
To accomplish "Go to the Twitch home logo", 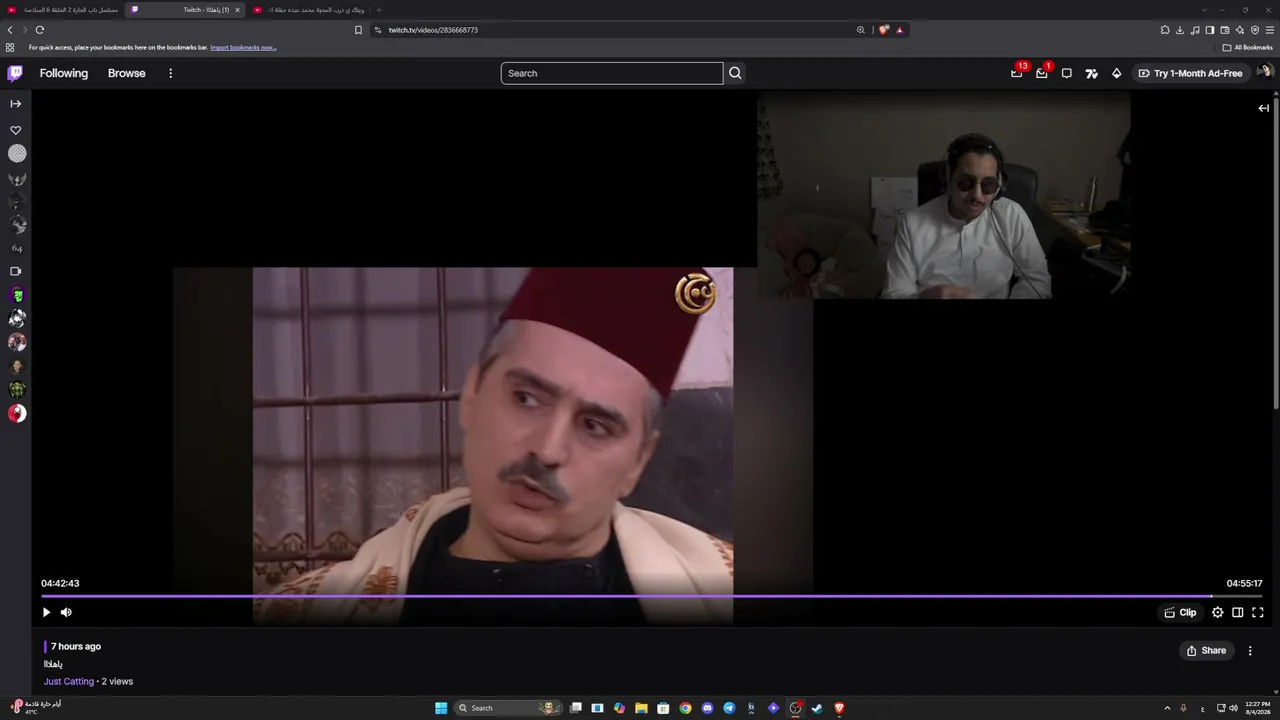I will coord(15,73).
